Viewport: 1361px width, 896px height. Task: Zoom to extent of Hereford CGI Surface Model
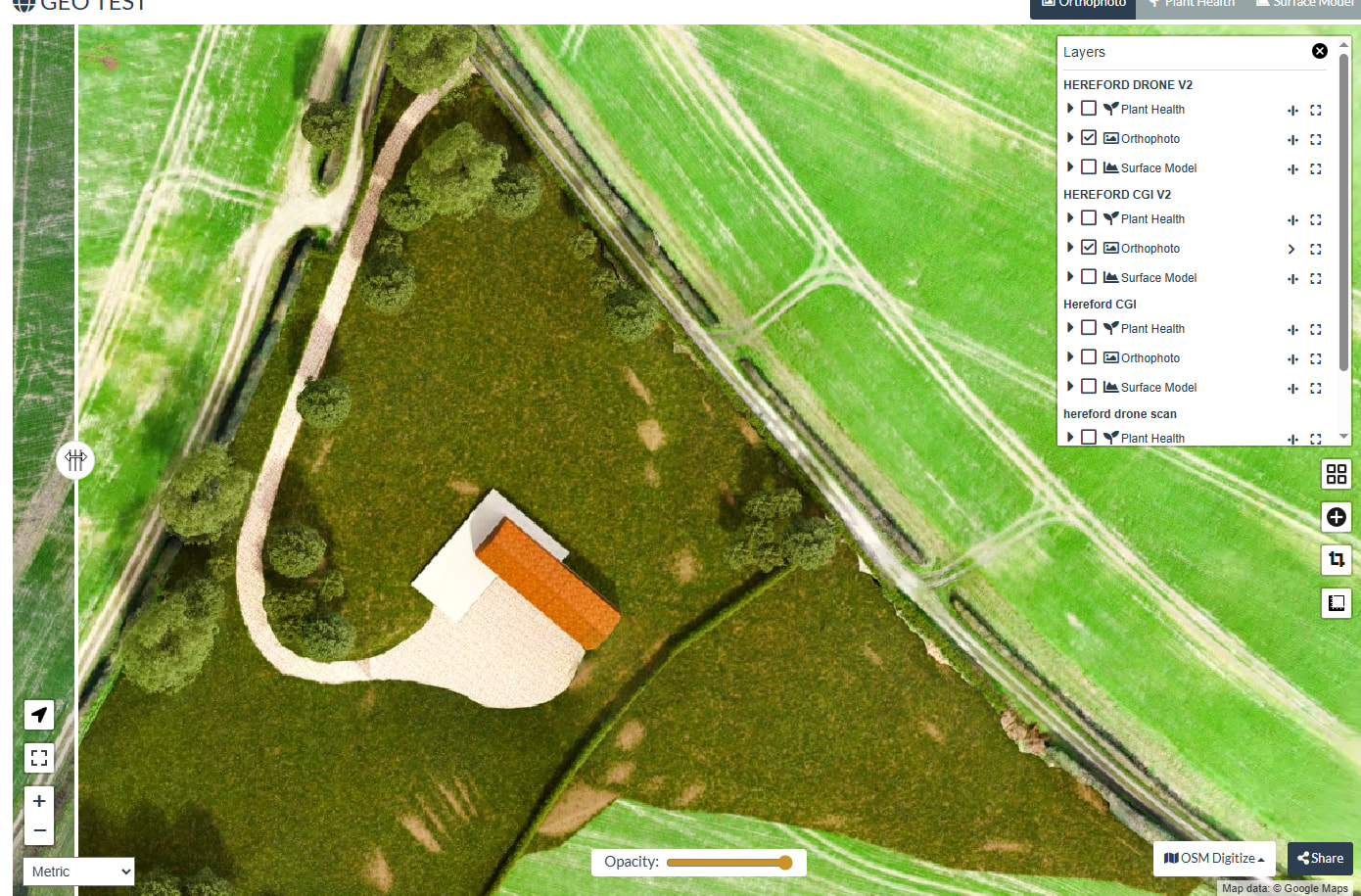click(x=1316, y=389)
